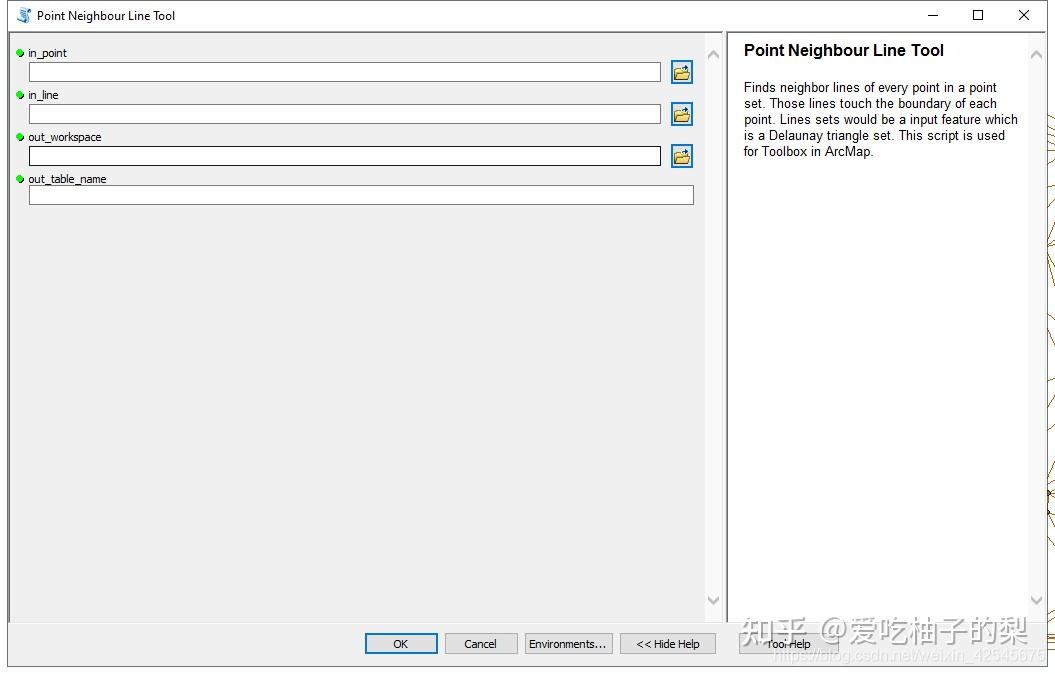Collapse the help panel with Hide Help

(x=667, y=644)
